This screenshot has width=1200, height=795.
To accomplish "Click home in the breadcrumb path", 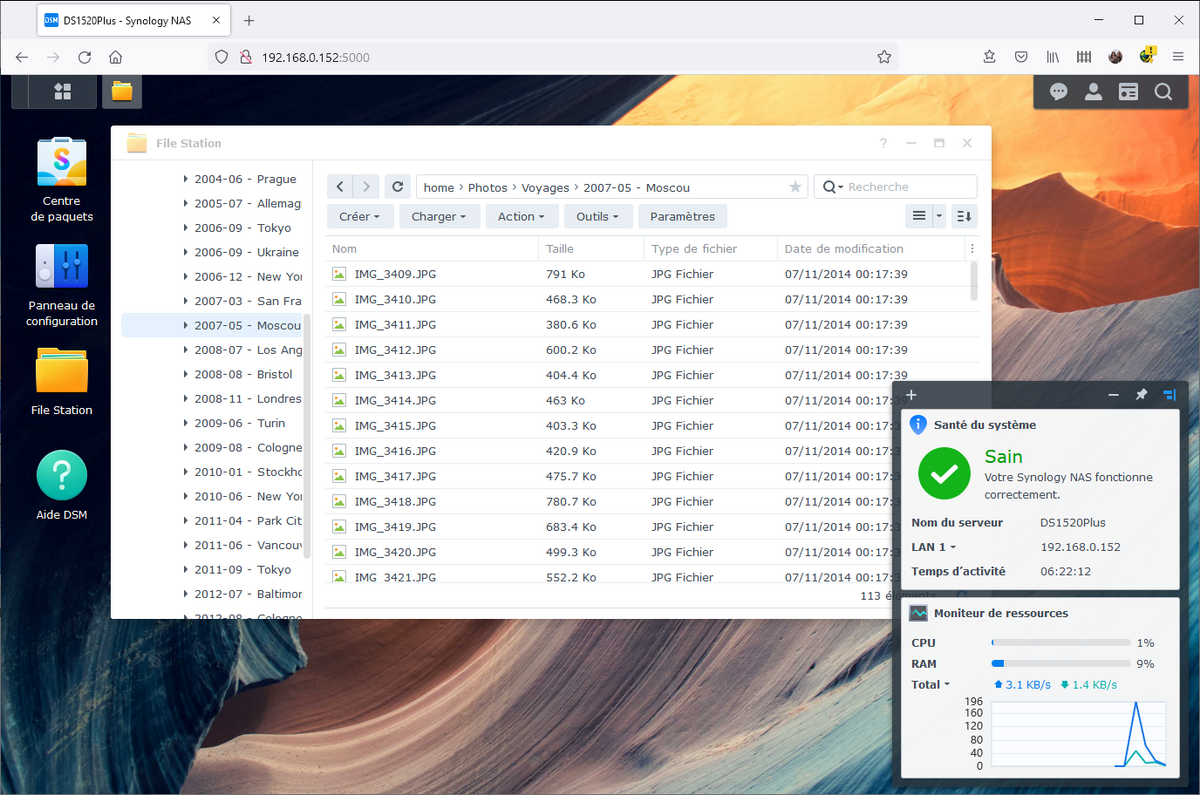I will 439,187.
